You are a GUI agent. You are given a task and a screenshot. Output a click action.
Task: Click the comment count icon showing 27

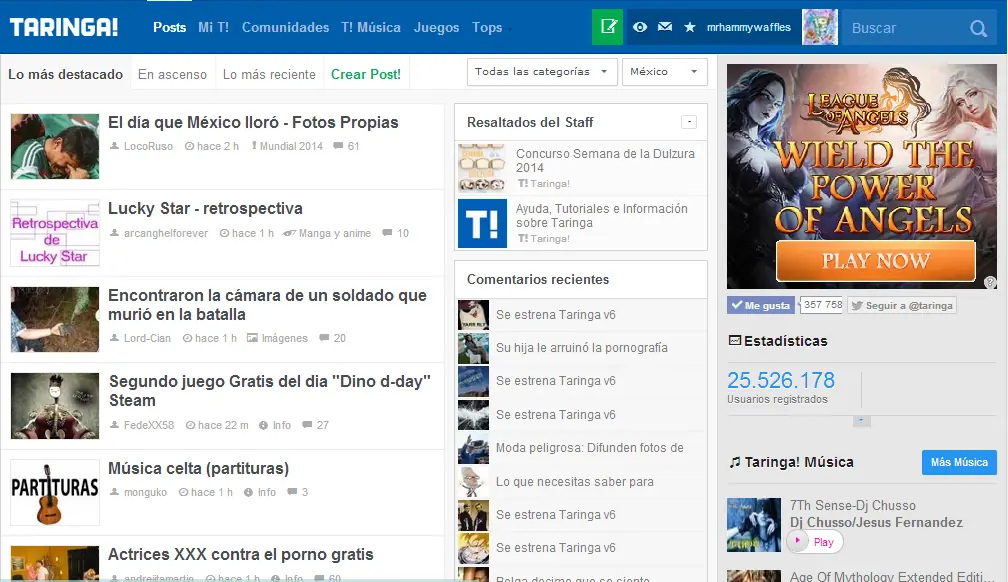[x=307, y=424]
